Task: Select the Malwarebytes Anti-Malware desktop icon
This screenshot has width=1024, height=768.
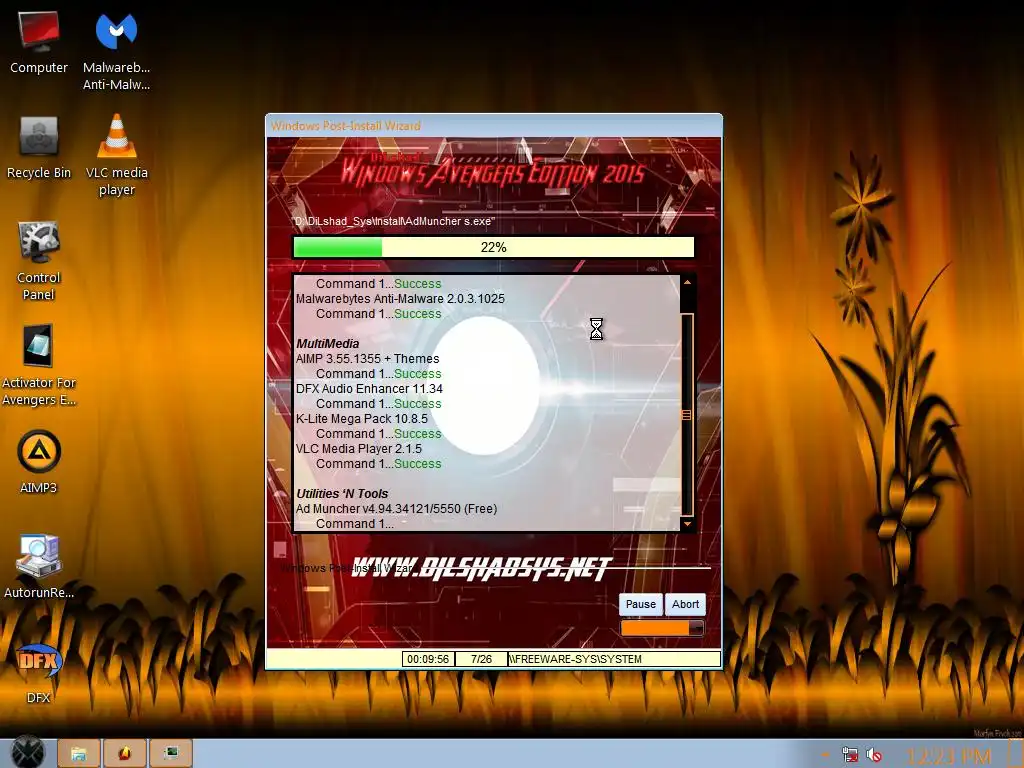Action: tap(116, 51)
